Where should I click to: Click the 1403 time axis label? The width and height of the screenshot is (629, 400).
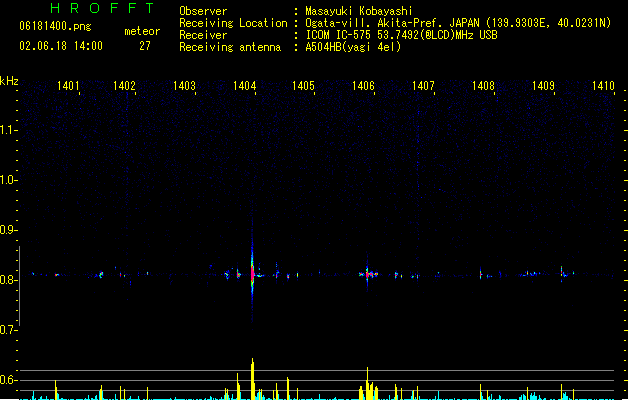[184, 85]
